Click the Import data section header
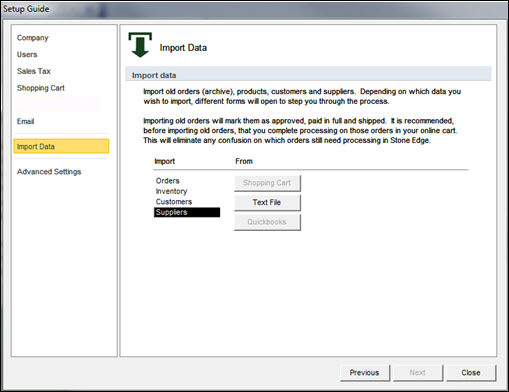 click(x=308, y=75)
